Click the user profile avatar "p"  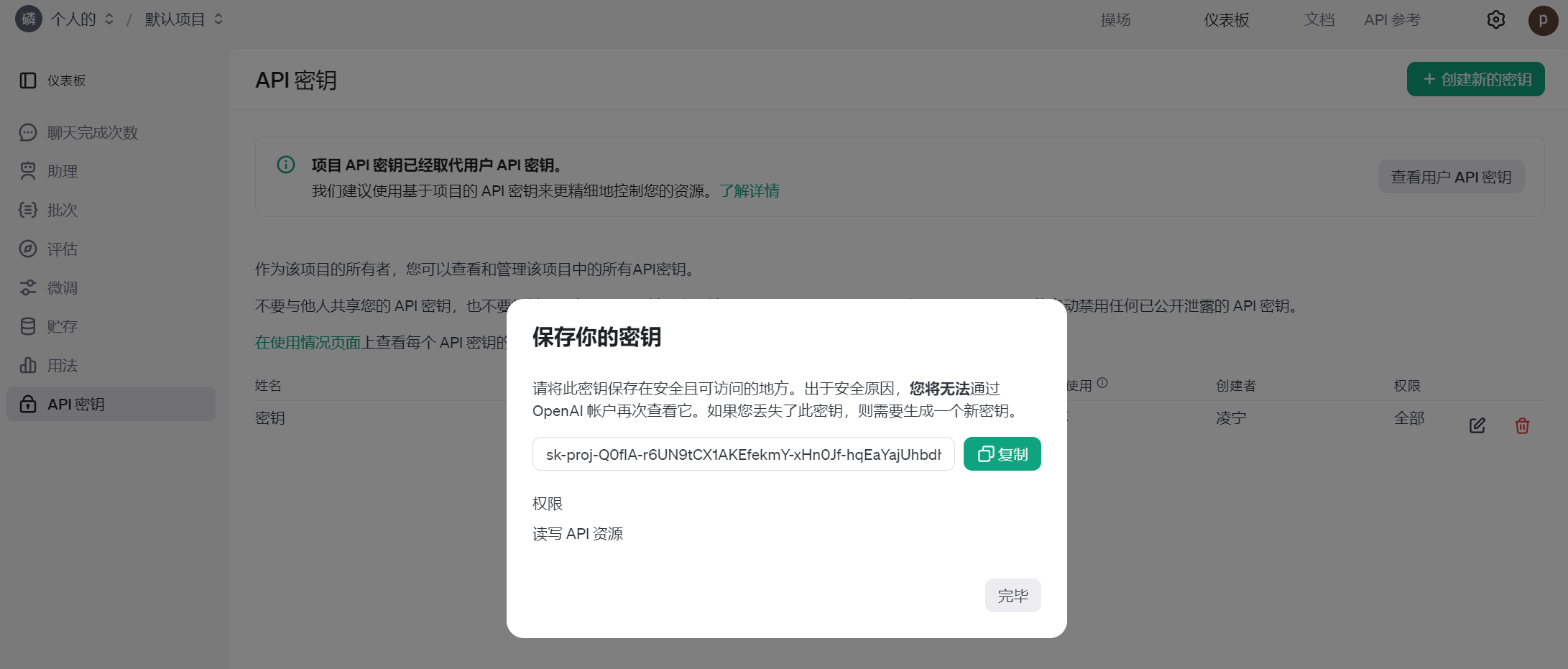pyautogui.click(x=1543, y=20)
